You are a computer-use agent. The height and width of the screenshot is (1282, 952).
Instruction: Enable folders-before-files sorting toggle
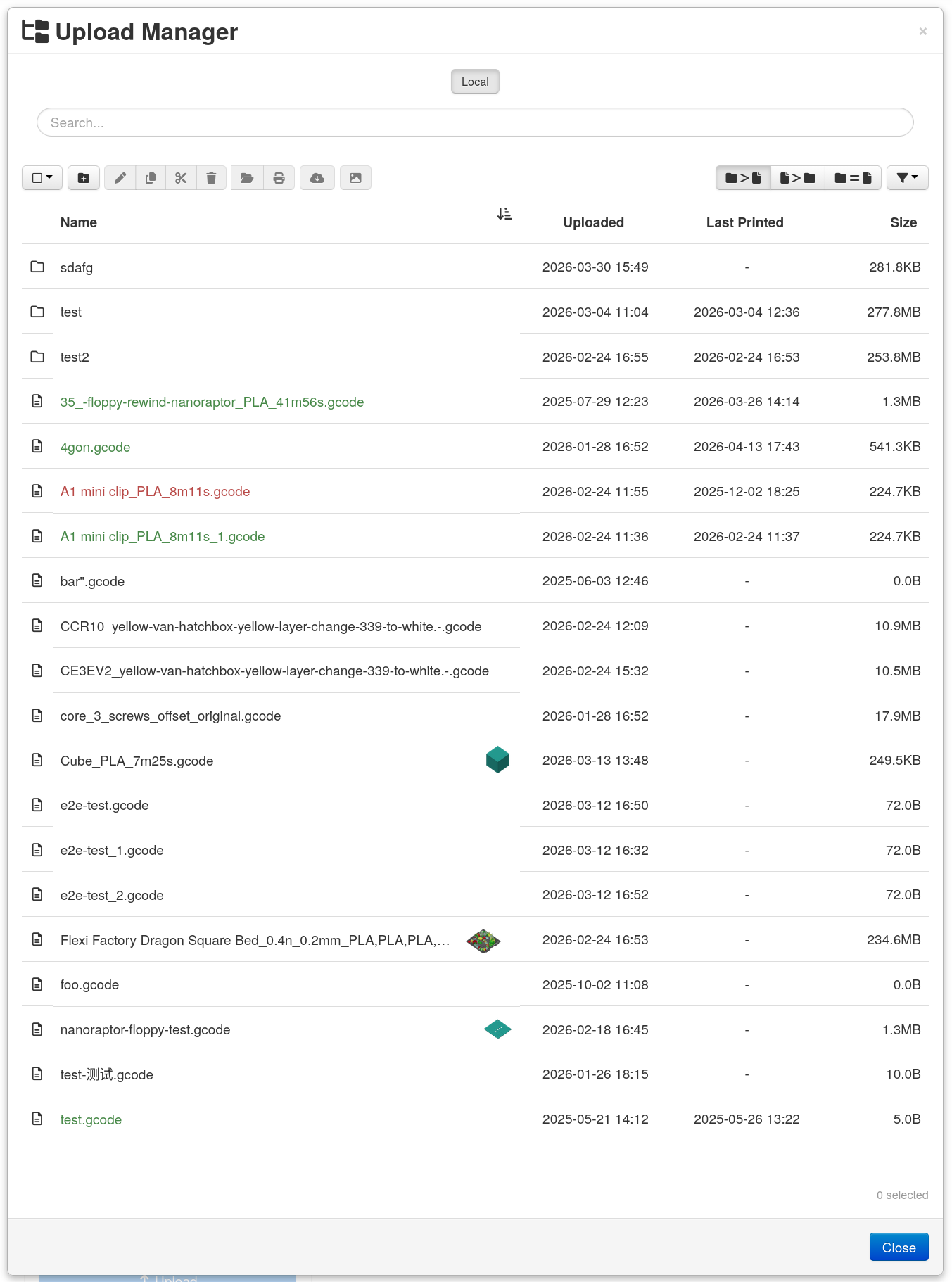pos(743,178)
